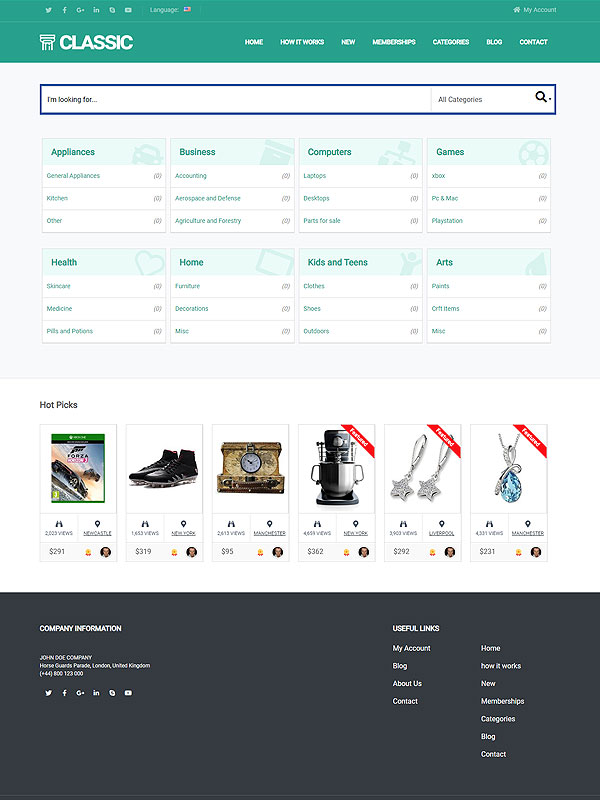The width and height of the screenshot is (600, 800).
Task: Open New in main navigation
Action: (x=348, y=42)
